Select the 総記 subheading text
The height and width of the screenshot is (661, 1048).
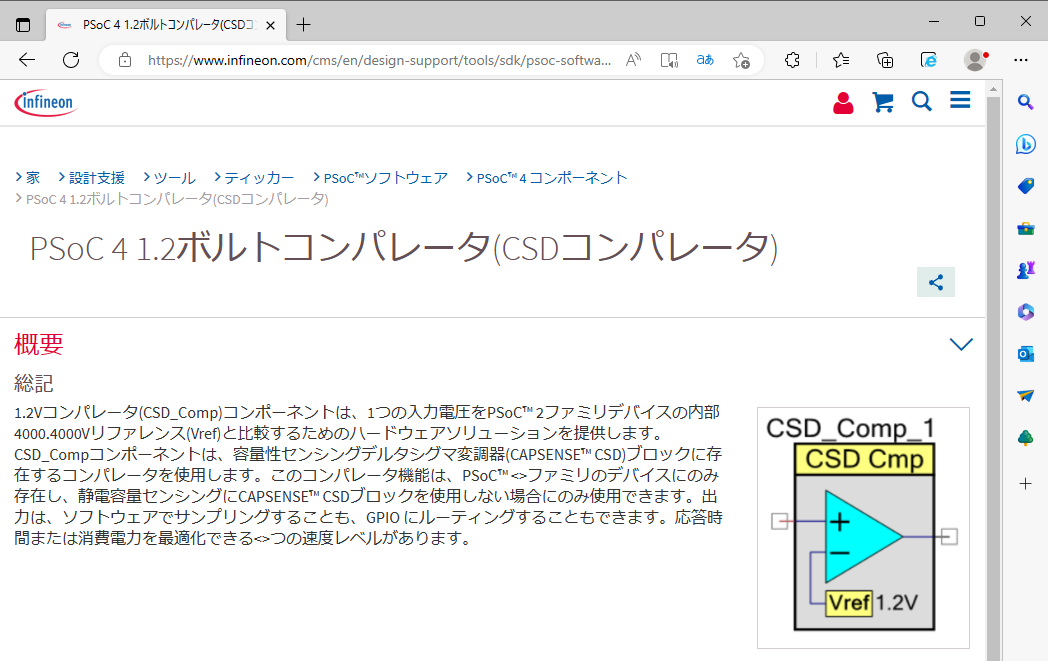(x=33, y=384)
